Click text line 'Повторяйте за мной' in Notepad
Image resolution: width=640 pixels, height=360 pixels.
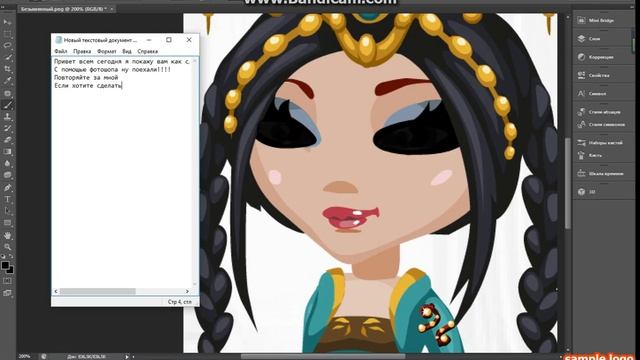(x=86, y=78)
